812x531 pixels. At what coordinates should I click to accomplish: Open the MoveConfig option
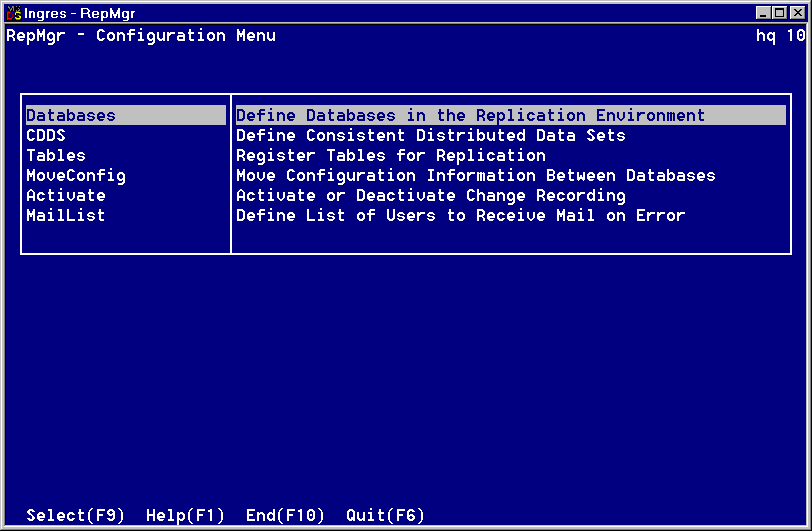click(x=76, y=176)
